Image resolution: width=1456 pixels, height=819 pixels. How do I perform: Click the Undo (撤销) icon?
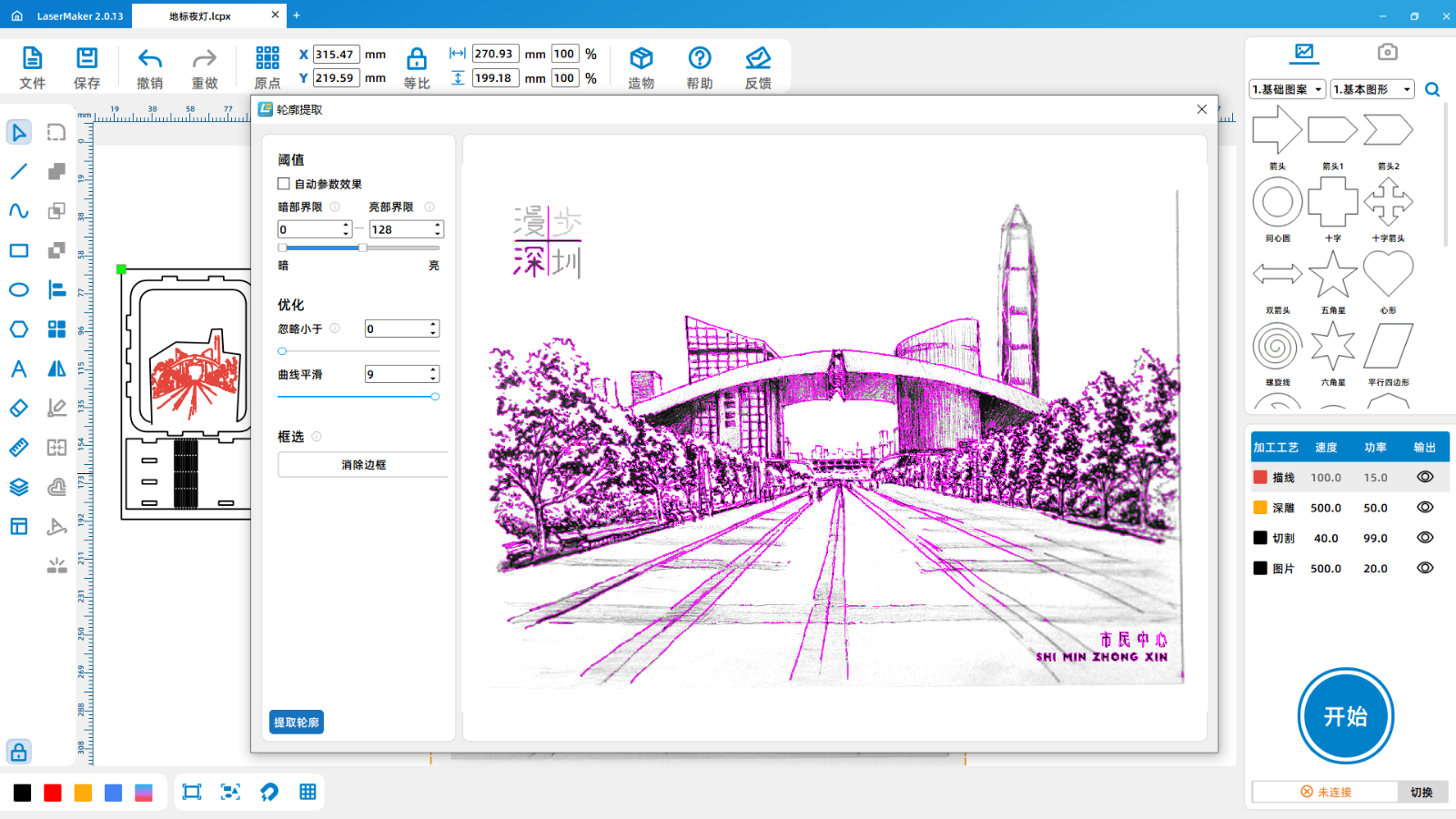(150, 67)
